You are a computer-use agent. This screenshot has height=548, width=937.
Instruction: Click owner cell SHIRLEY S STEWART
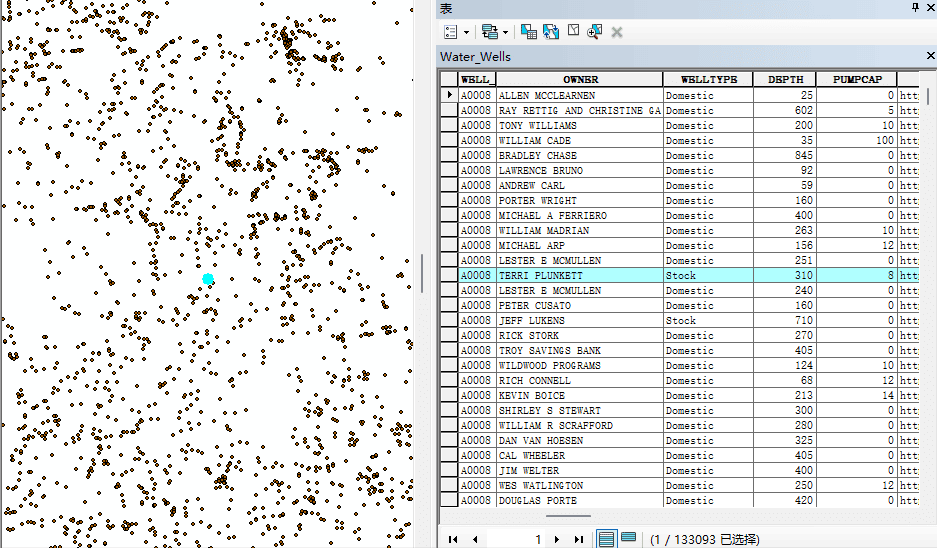[580, 410]
